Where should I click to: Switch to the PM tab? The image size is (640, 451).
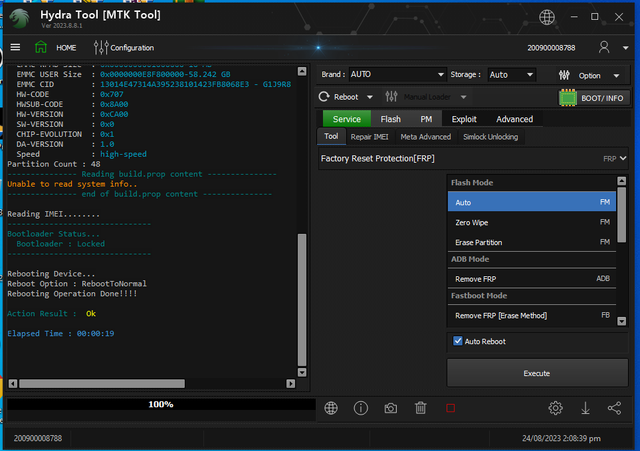click(x=426, y=119)
